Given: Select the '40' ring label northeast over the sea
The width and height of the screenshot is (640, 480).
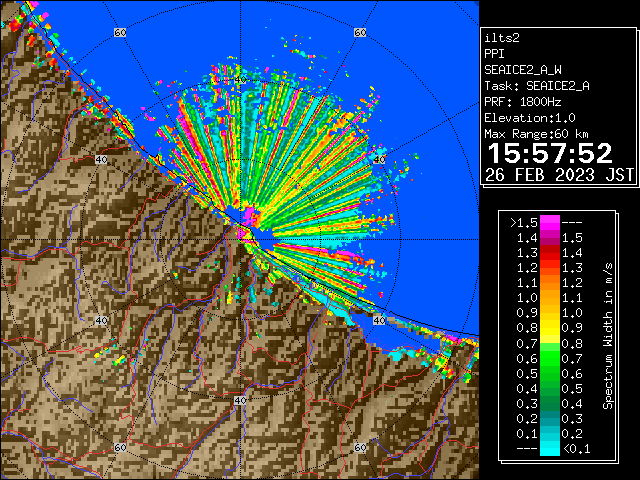Looking at the screenshot, I should [379, 160].
